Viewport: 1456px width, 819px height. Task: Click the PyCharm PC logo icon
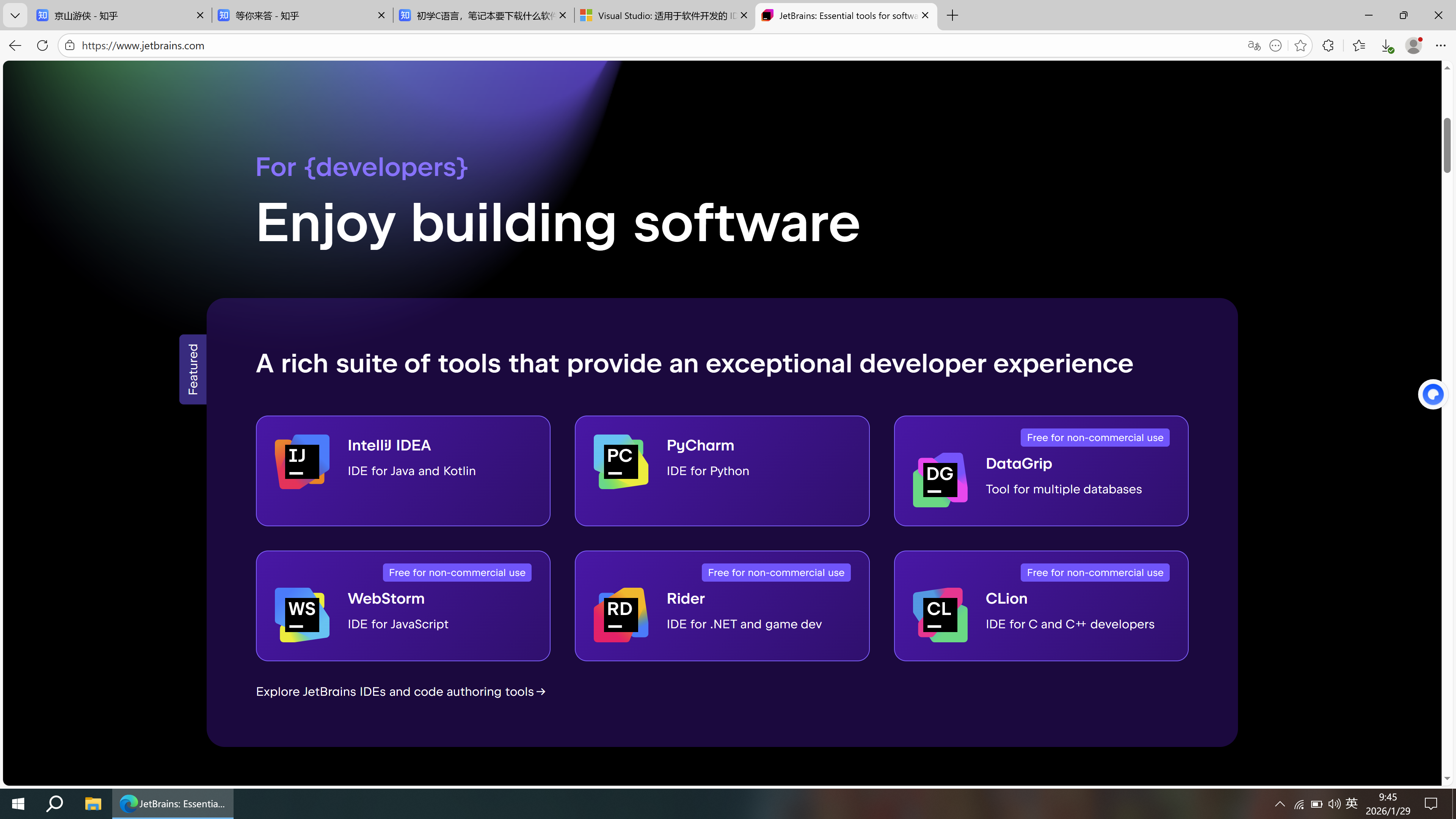click(x=621, y=462)
